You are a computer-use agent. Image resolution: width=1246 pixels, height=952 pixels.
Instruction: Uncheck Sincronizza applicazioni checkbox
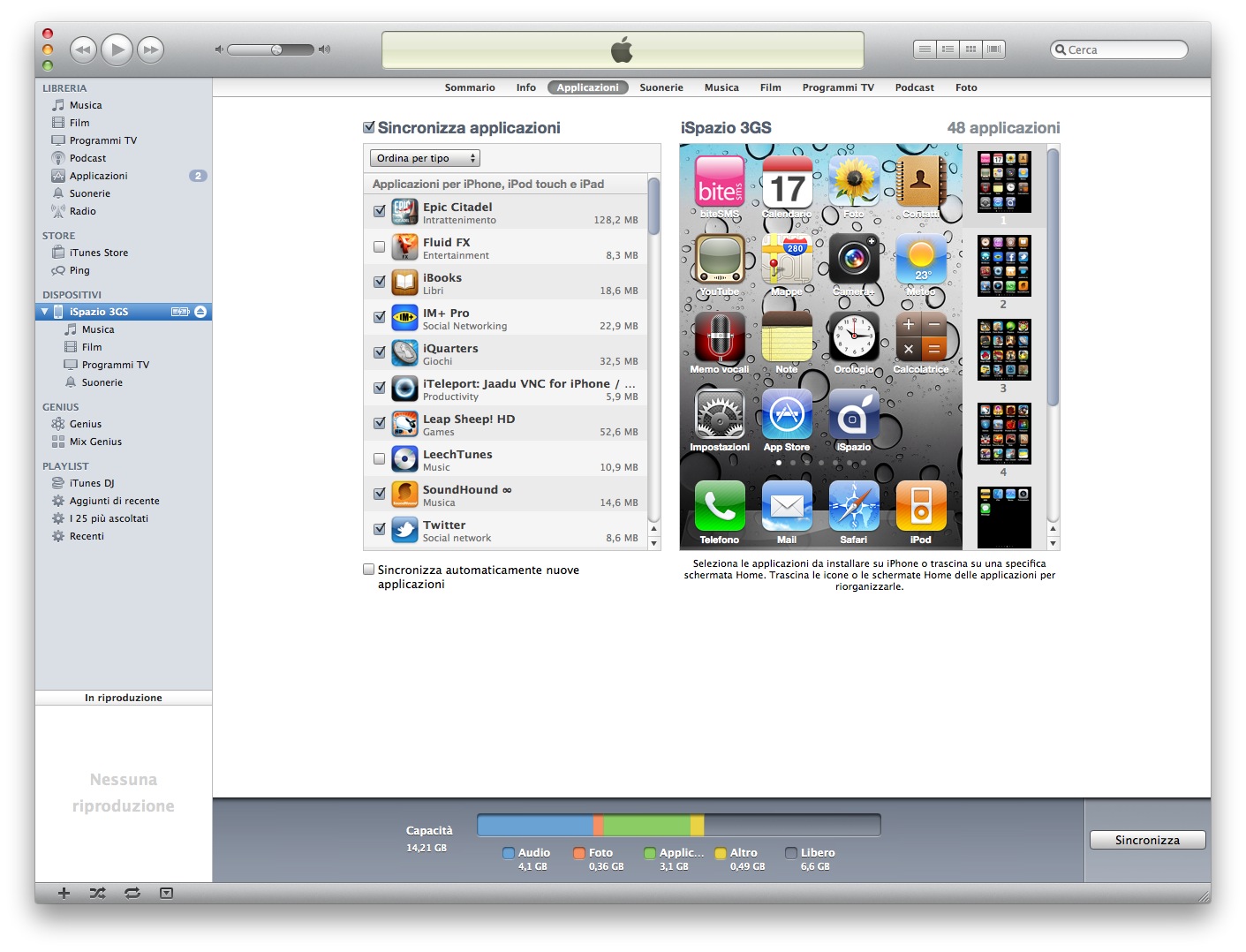click(x=369, y=128)
